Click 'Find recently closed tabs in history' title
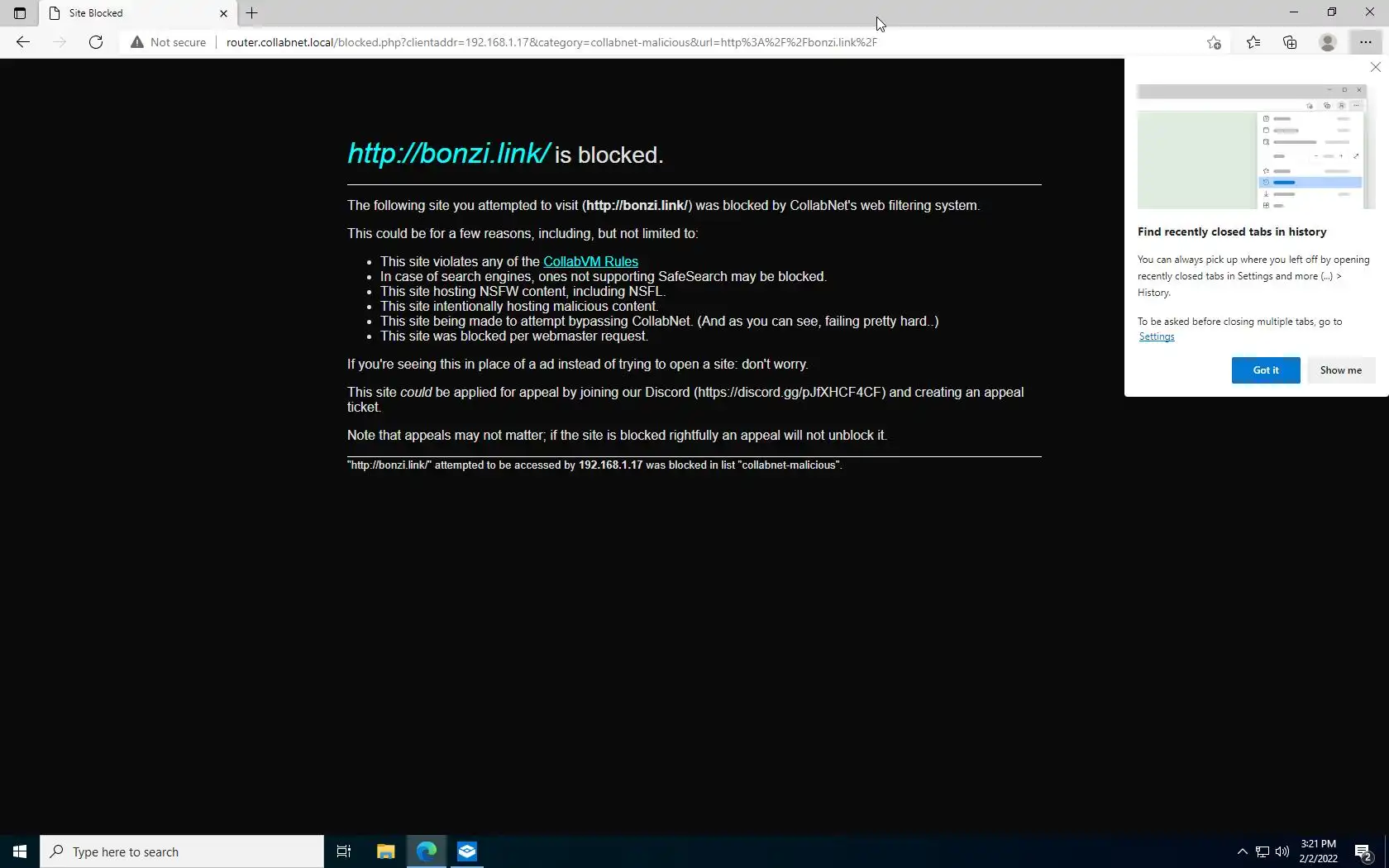1389x868 pixels. click(1232, 232)
